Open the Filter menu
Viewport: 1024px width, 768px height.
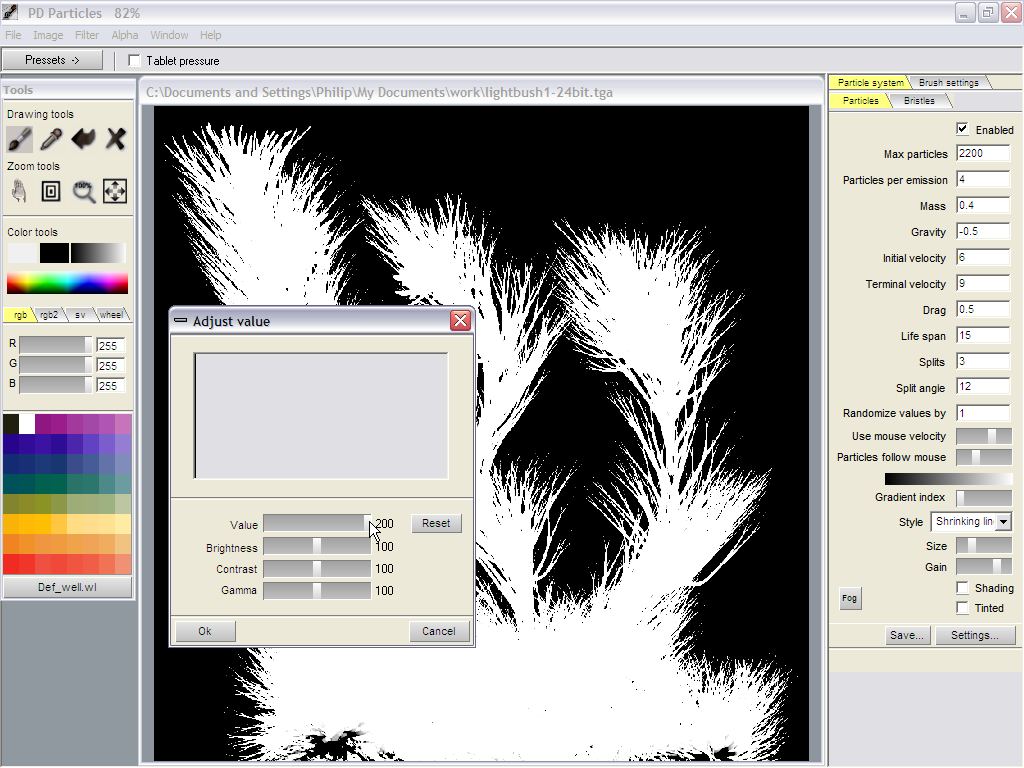(87, 35)
